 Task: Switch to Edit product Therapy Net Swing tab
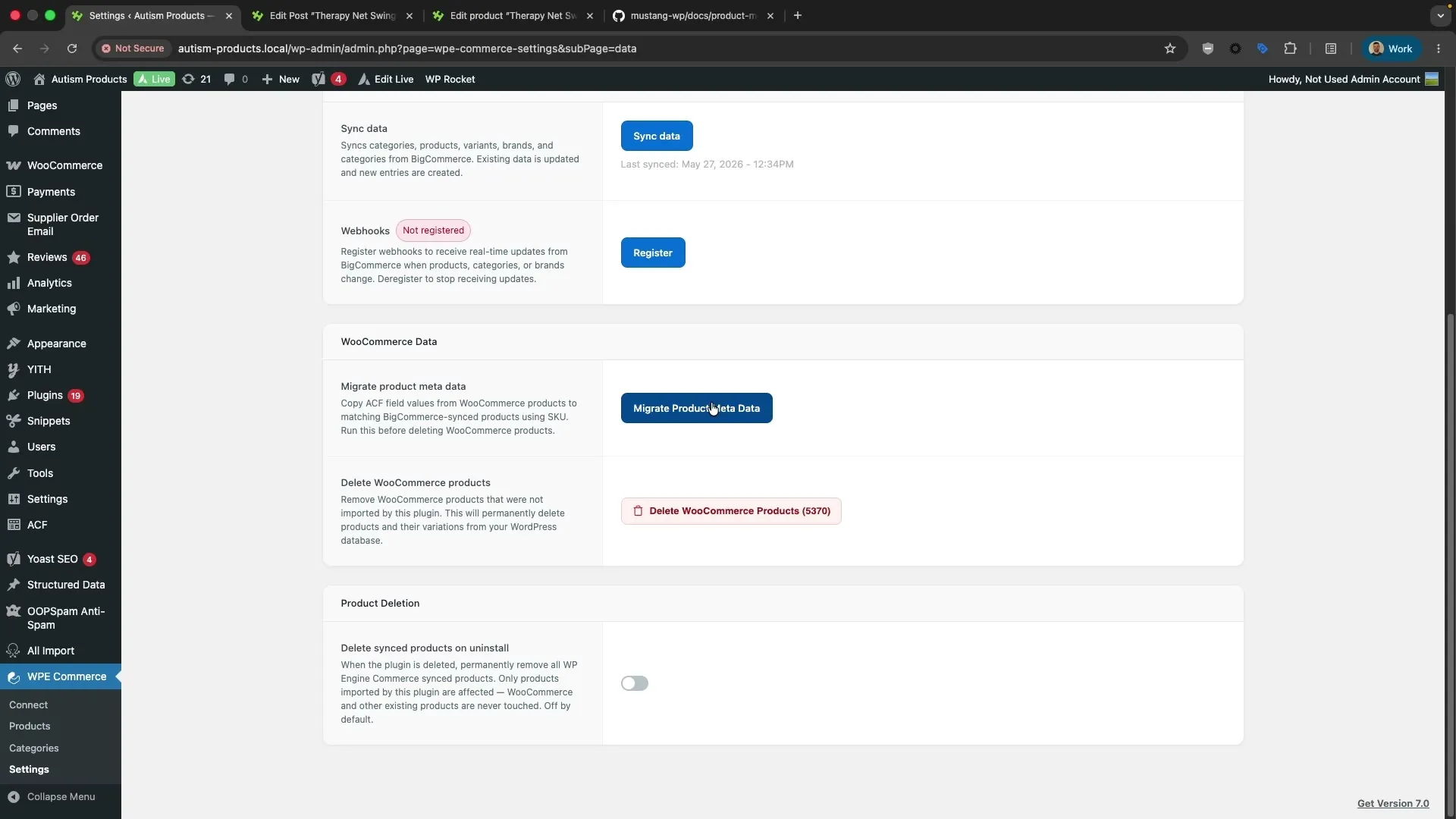coord(513,15)
